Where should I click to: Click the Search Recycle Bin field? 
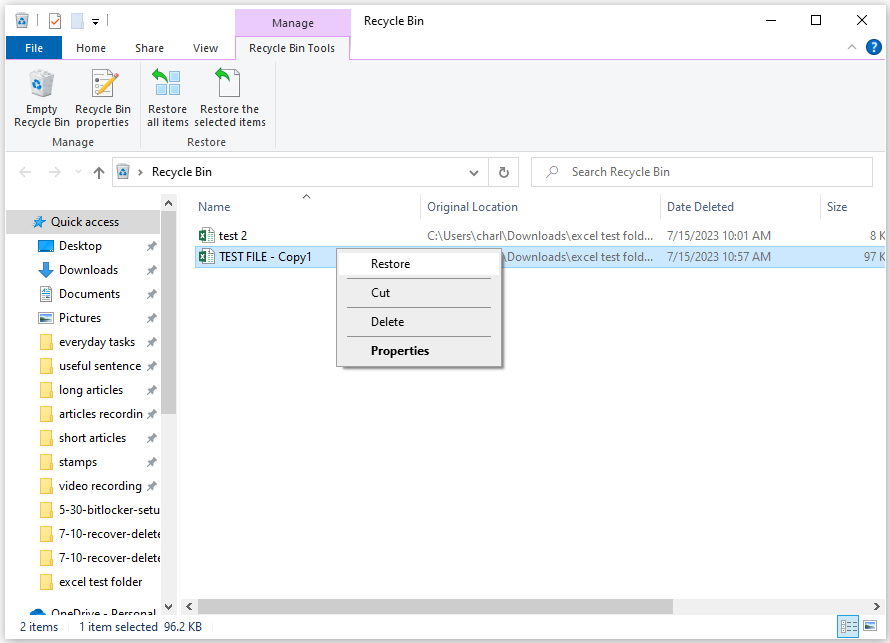(x=702, y=172)
